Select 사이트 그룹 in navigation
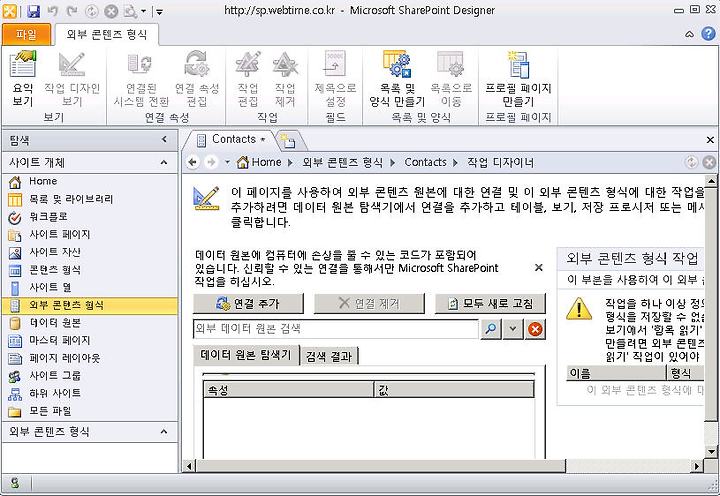720x496 pixels. pos(90,376)
